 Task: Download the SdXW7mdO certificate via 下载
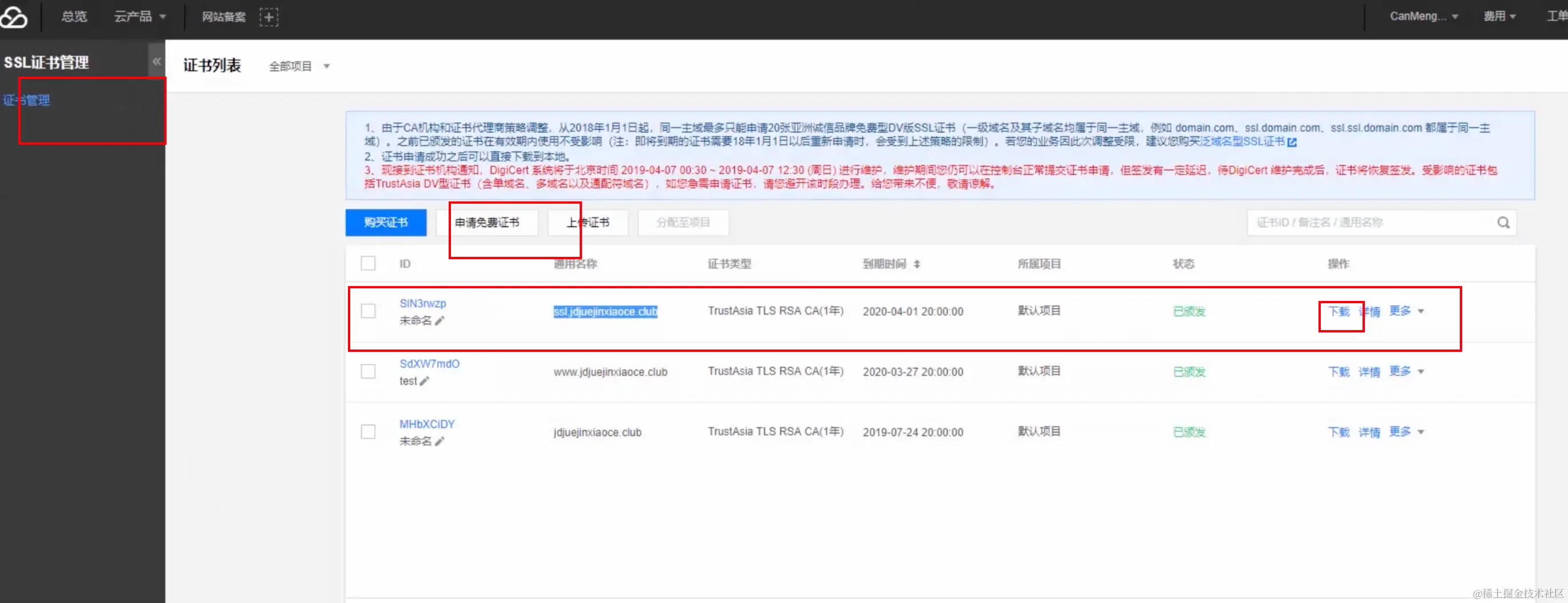(x=1339, y=372)
